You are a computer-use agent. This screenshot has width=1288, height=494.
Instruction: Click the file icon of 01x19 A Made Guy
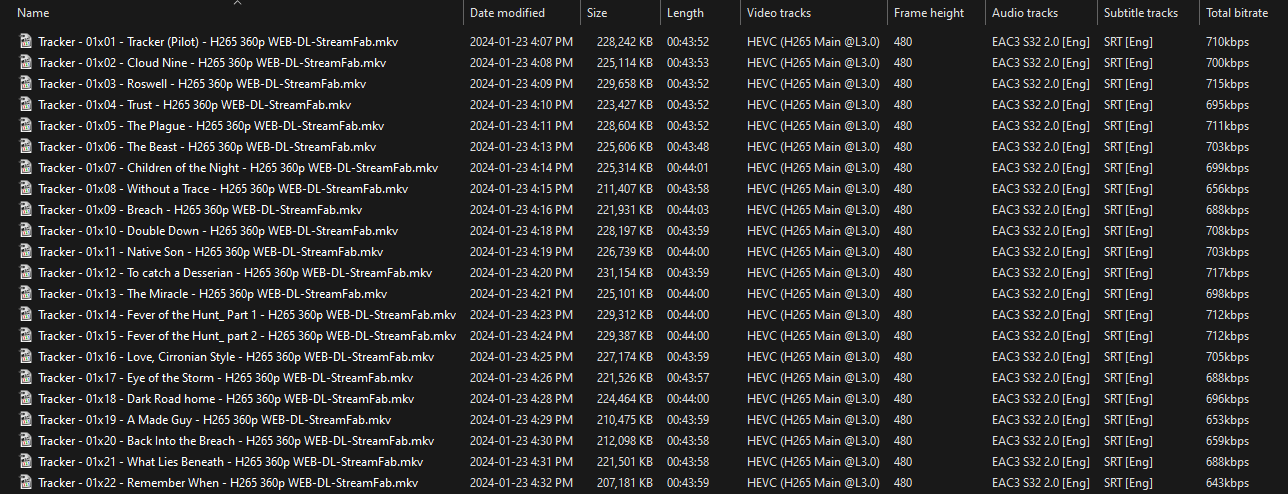pyautogui.click(x=26, y=420)
